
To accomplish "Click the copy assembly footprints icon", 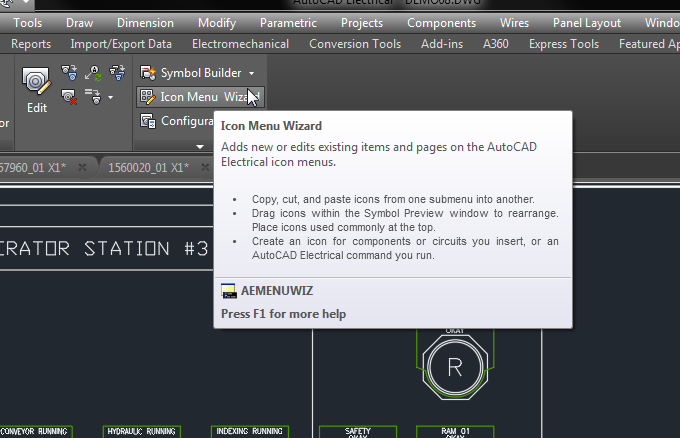I will click(117, 73).
